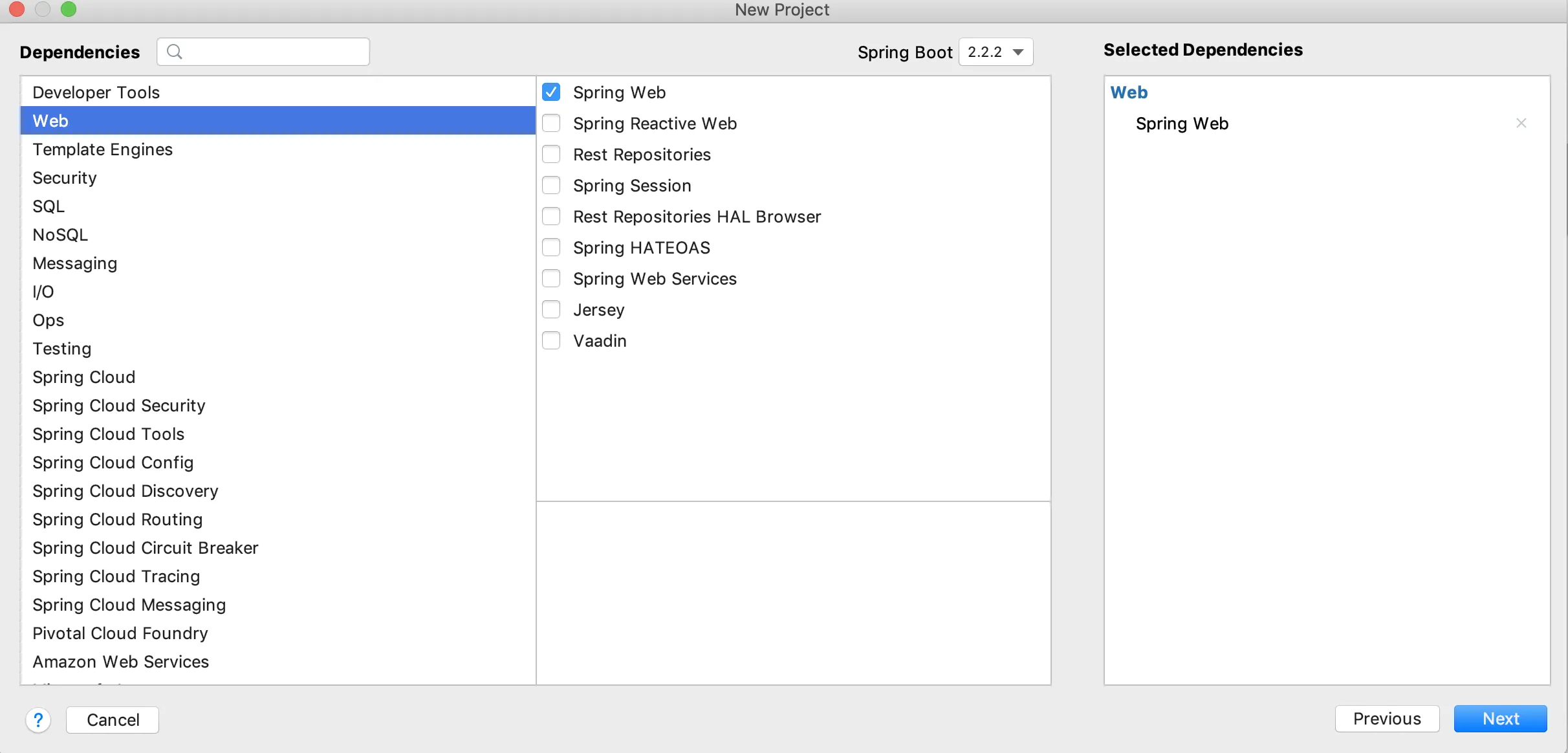
Task: Select the Web category
Action: (278, 121)
